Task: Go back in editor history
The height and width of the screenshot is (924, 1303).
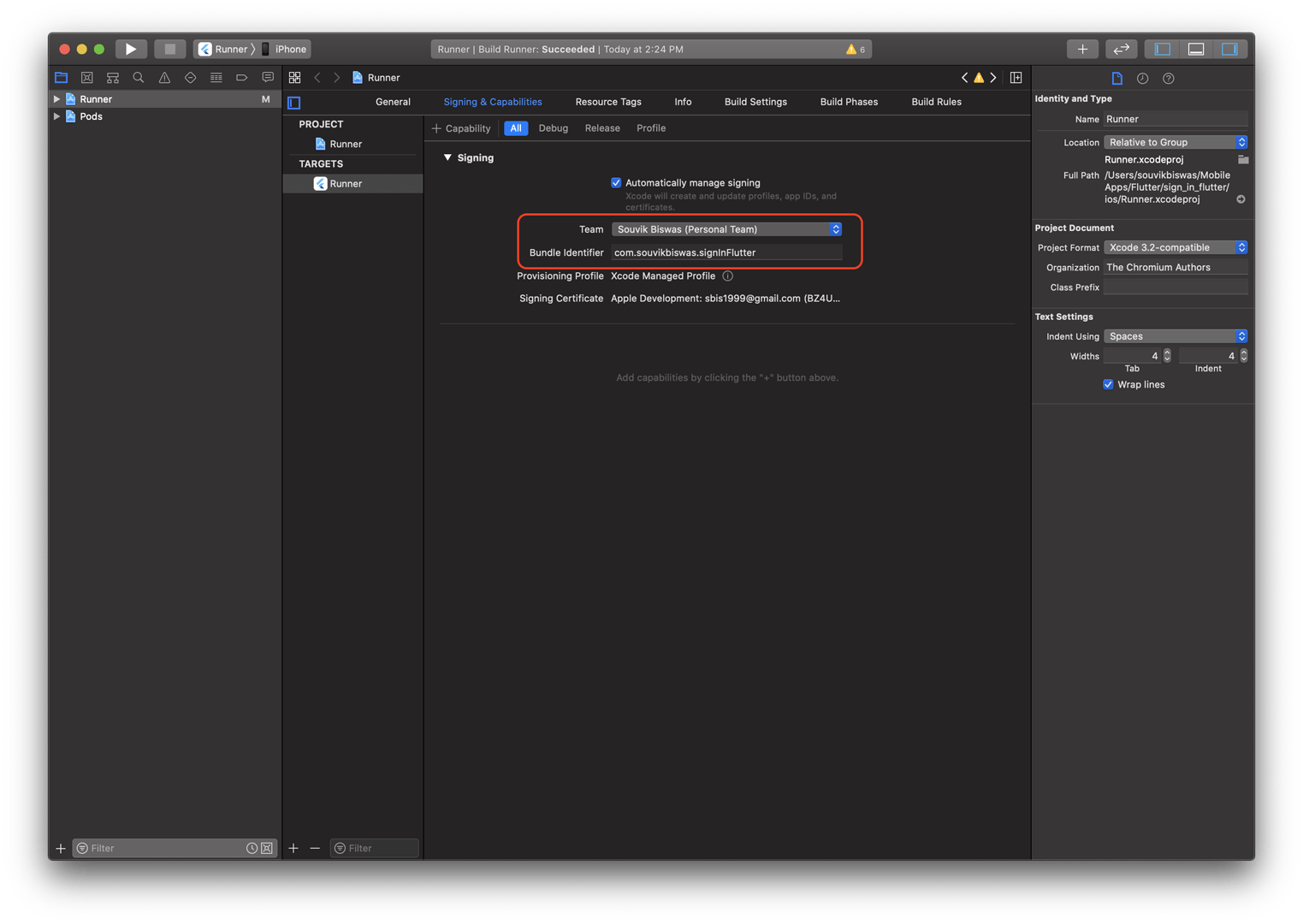Action: pos(317,78)
